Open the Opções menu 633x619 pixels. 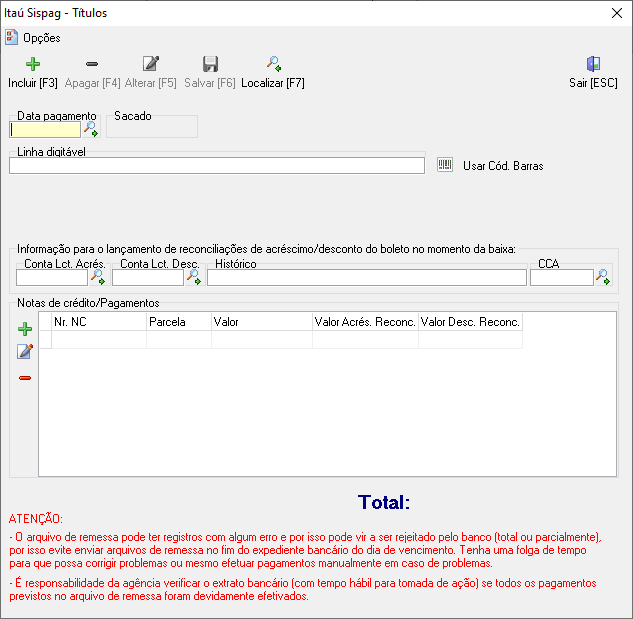pyautogui.click(x=42, y=38)
